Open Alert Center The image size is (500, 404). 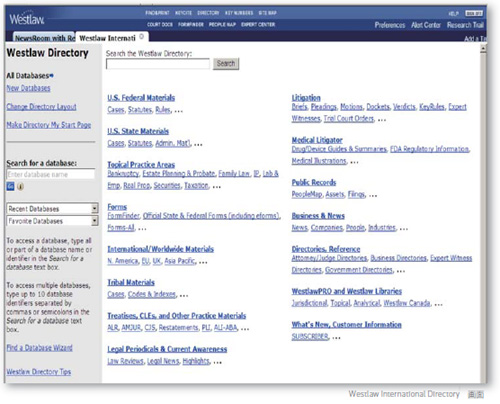point(426,25)
